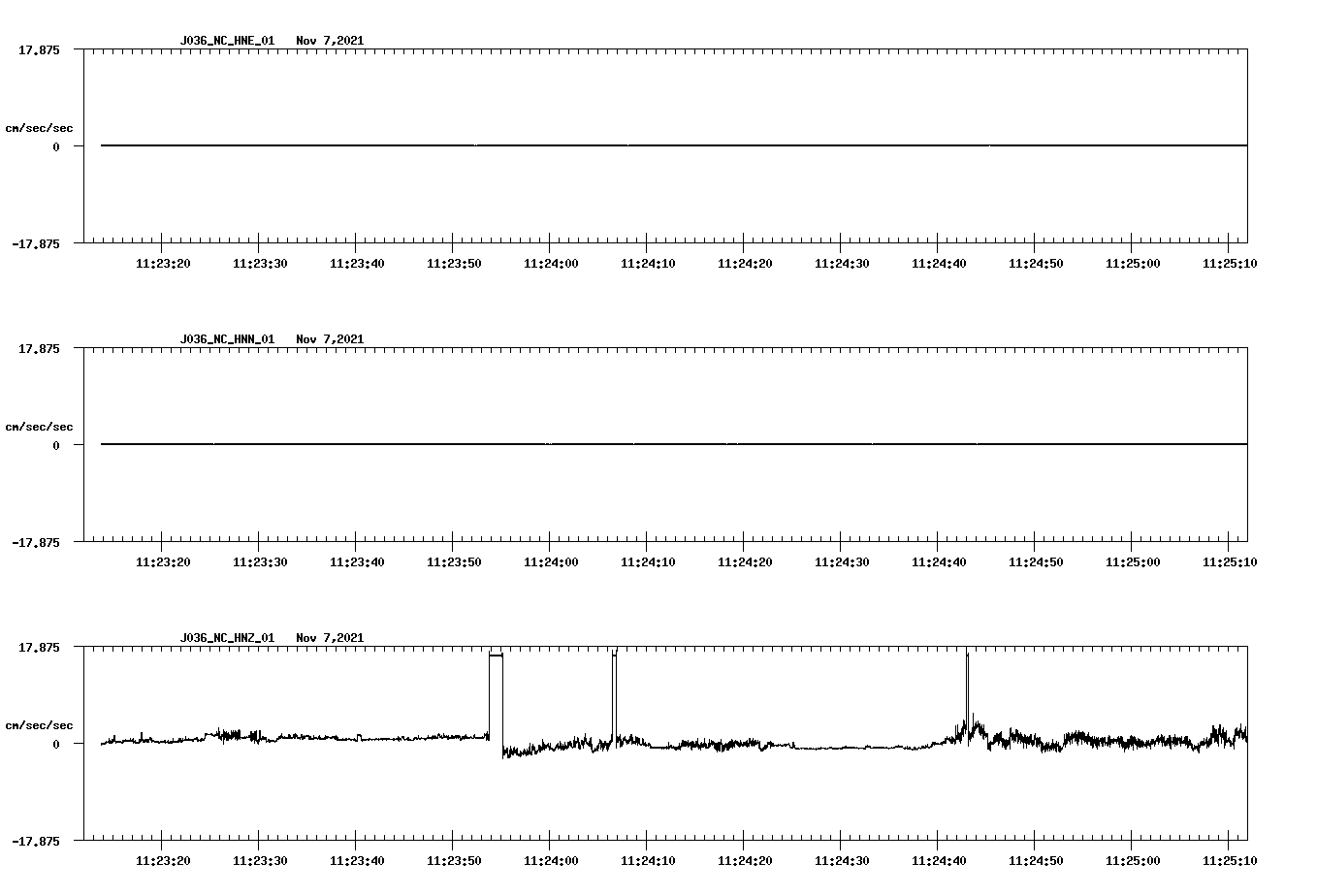The width and height of the screenshot is (1317, 896).
Task: Click the -17.875 lower axis value of the HNZ plot
Action: coord(35,841)
